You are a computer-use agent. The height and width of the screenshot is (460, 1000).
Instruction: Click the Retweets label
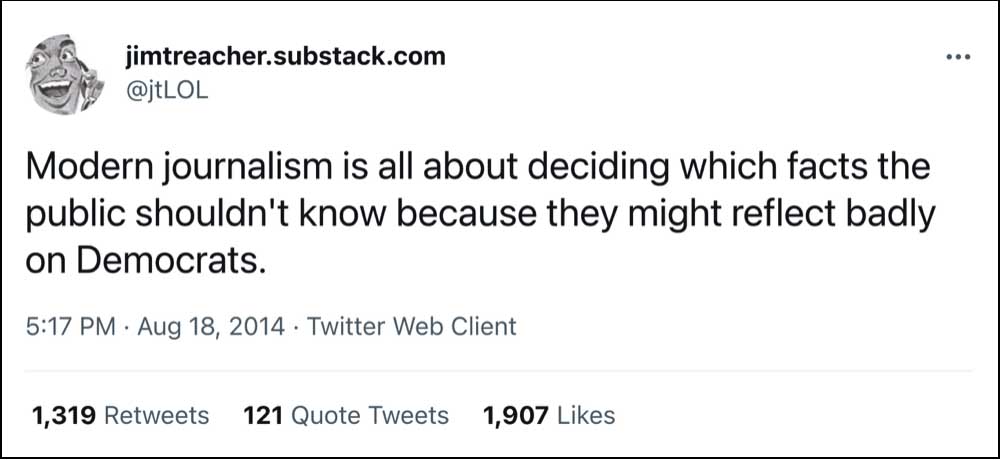click(156, 416)
